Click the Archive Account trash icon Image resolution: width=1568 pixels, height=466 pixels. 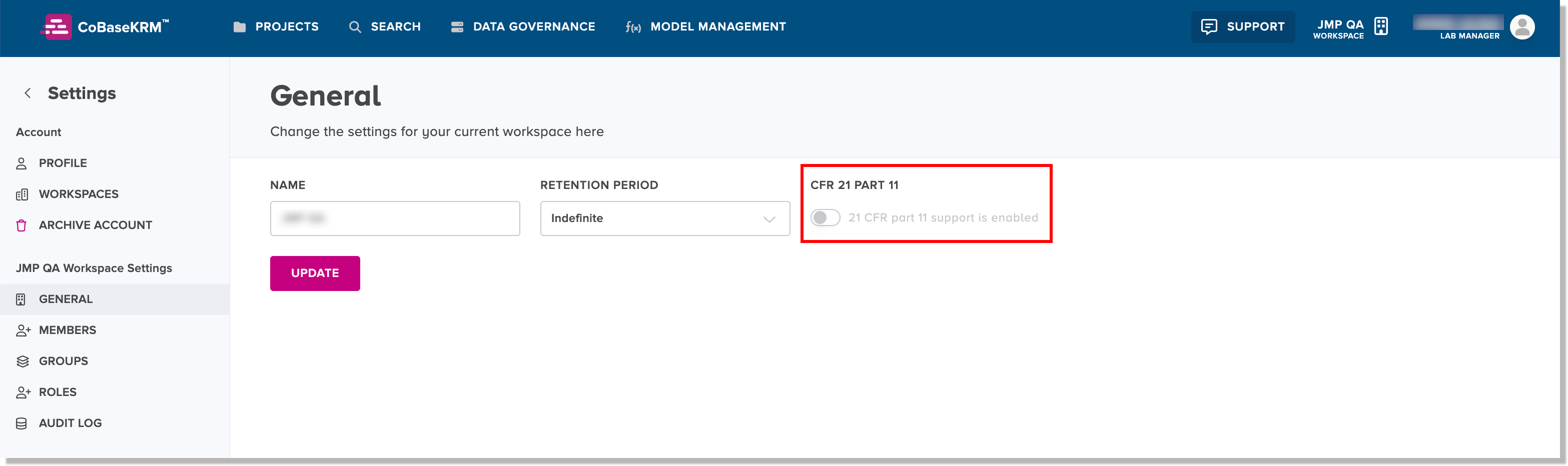(x=22, y=225)
